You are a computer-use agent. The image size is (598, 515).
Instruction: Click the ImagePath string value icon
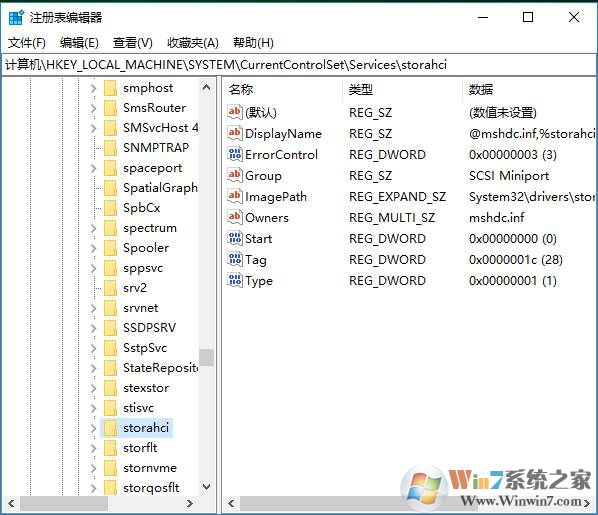(235, 196)
